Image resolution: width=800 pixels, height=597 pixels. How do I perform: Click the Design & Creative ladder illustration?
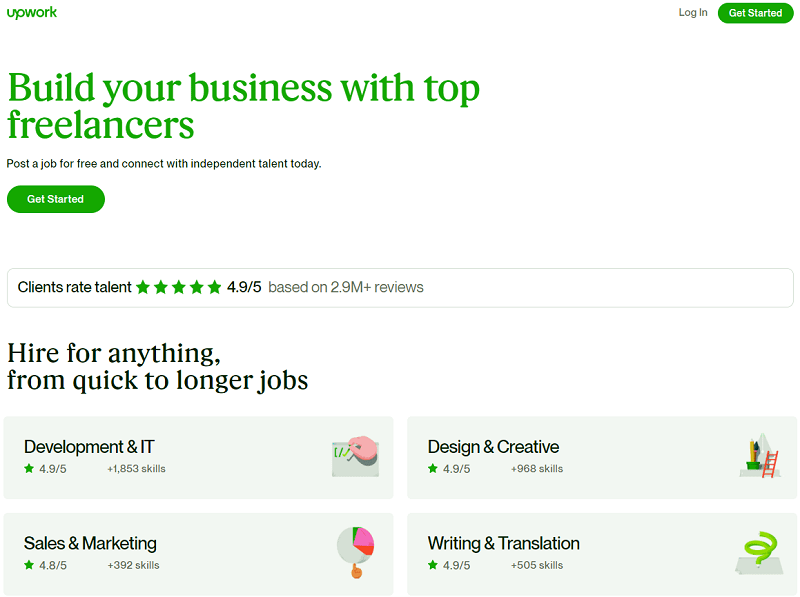click(x=760, y=456)
